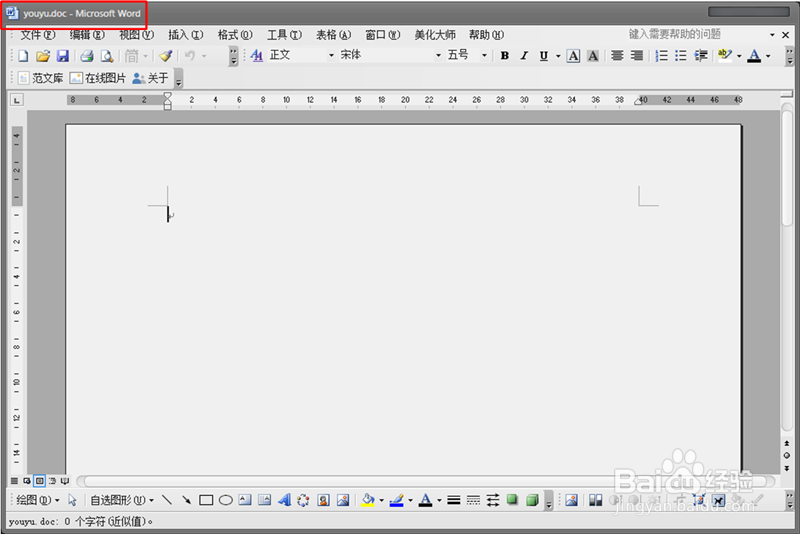Click the Undo arrow
The width and height of the screenshot is (800, 534).
190,56
